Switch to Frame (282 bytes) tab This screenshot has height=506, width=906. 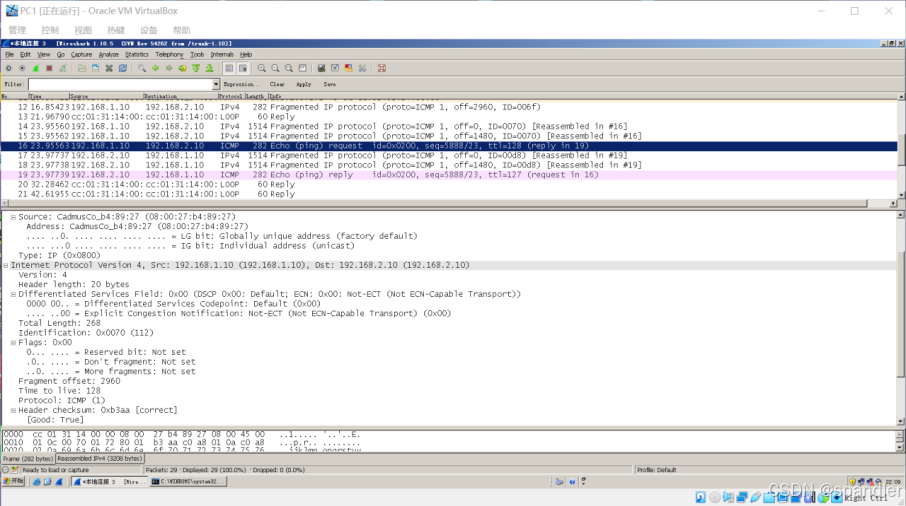coord(28,459)
